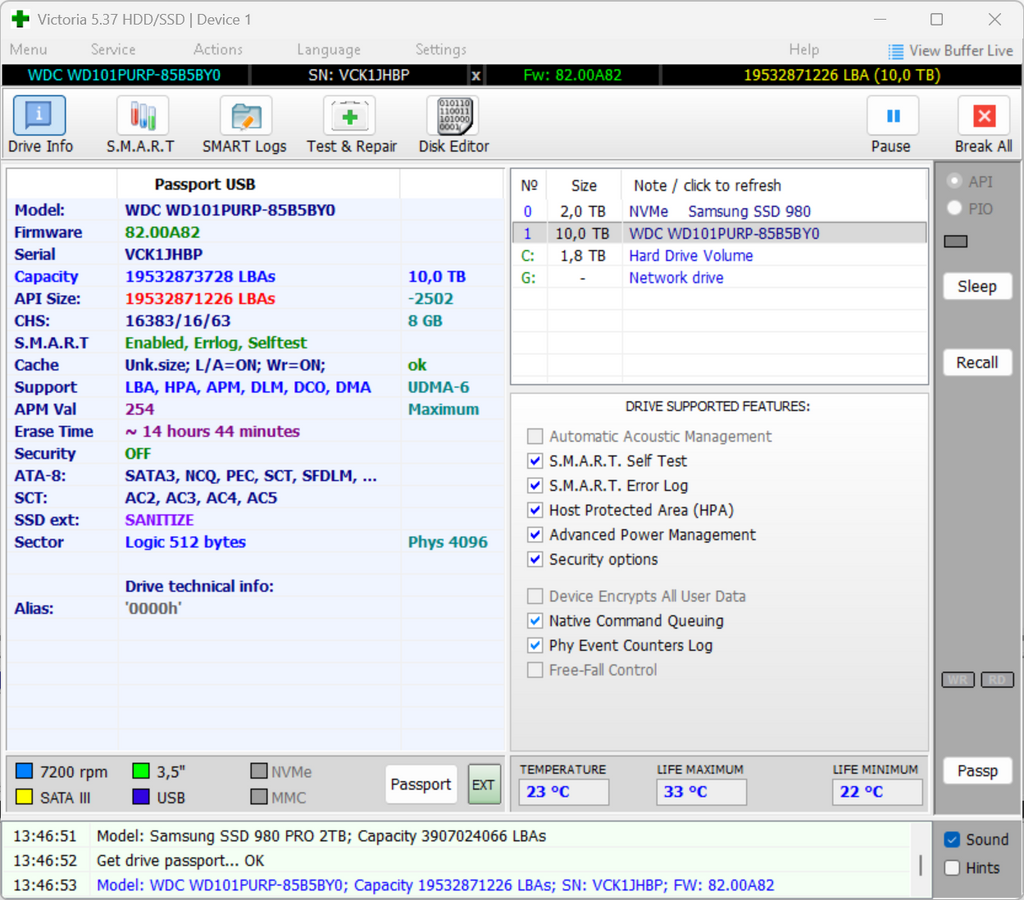Select WDC WD101PURP-85B5BY0 in drive list

tap(719, 234)
